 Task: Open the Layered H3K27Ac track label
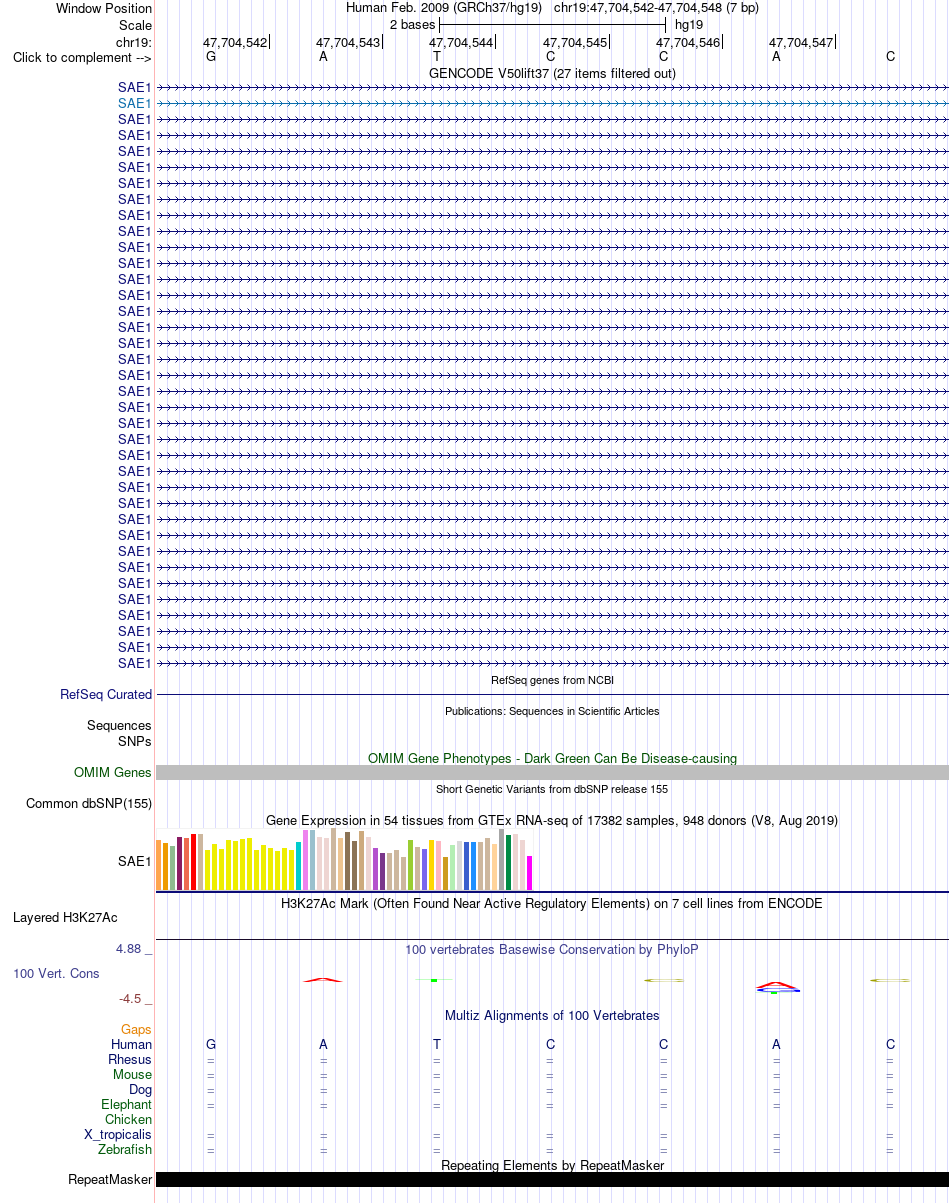[x=65, y=917]
